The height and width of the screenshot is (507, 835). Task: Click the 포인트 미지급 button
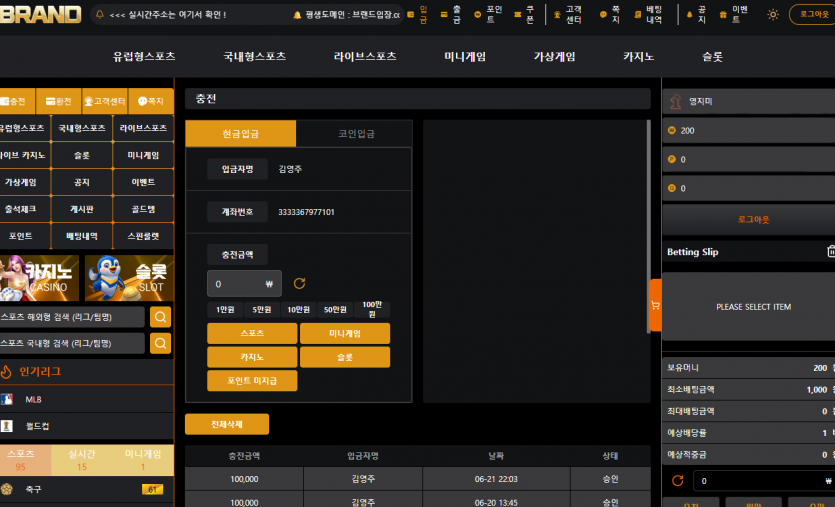pos(252,381)
